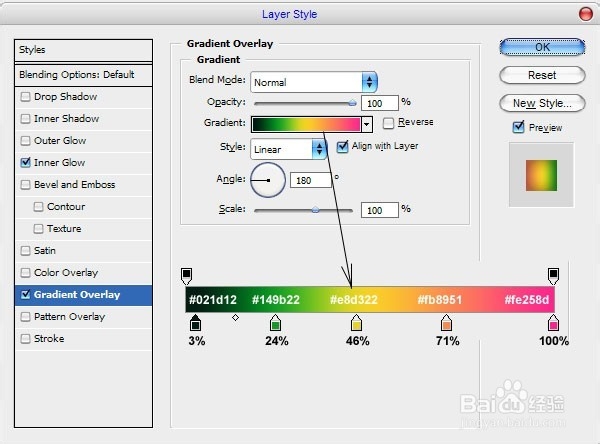This screenshot has height=444, width=600.
Task: Tick the Bevel and Emboss checkbox
Action: tap(25, 185)
